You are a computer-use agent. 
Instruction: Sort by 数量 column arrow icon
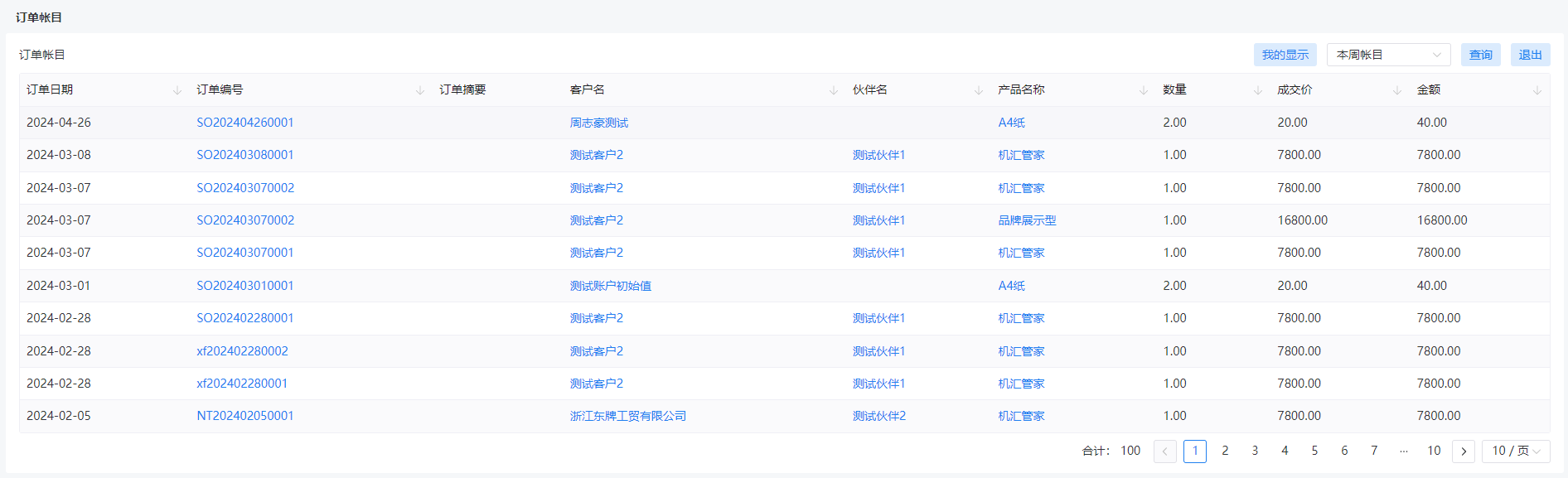[1258, 90]
